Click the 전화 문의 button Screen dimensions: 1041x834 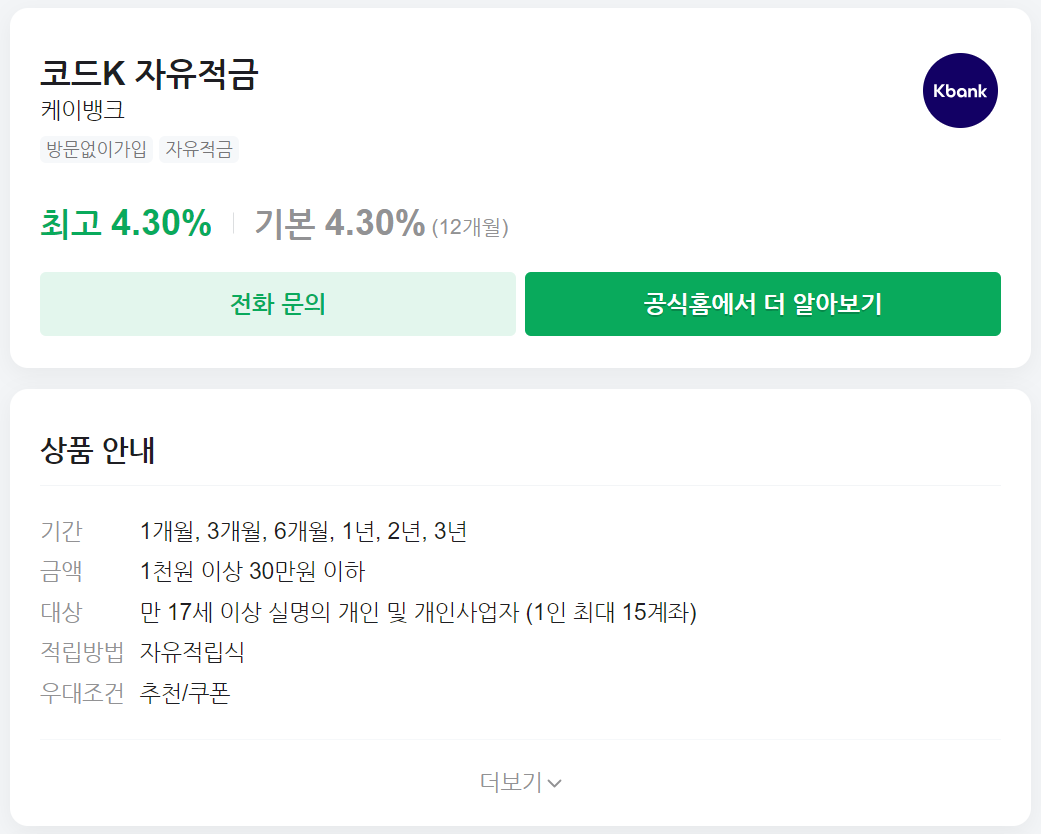pos(277,304)
